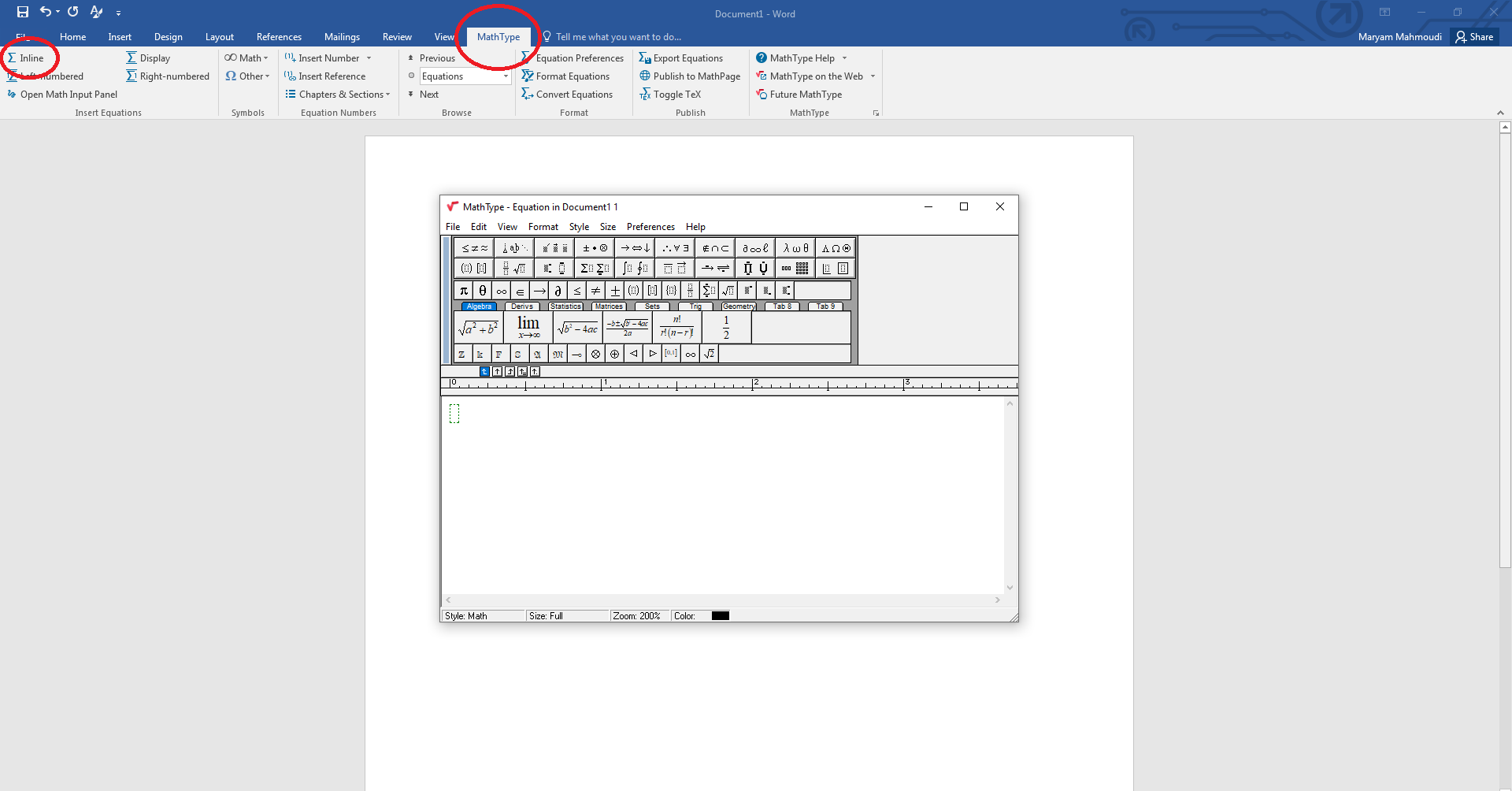
Task: Open uppercase Greek palette (ΛΩΘ)
Action: pyautogui.click(x=836, y=248)
